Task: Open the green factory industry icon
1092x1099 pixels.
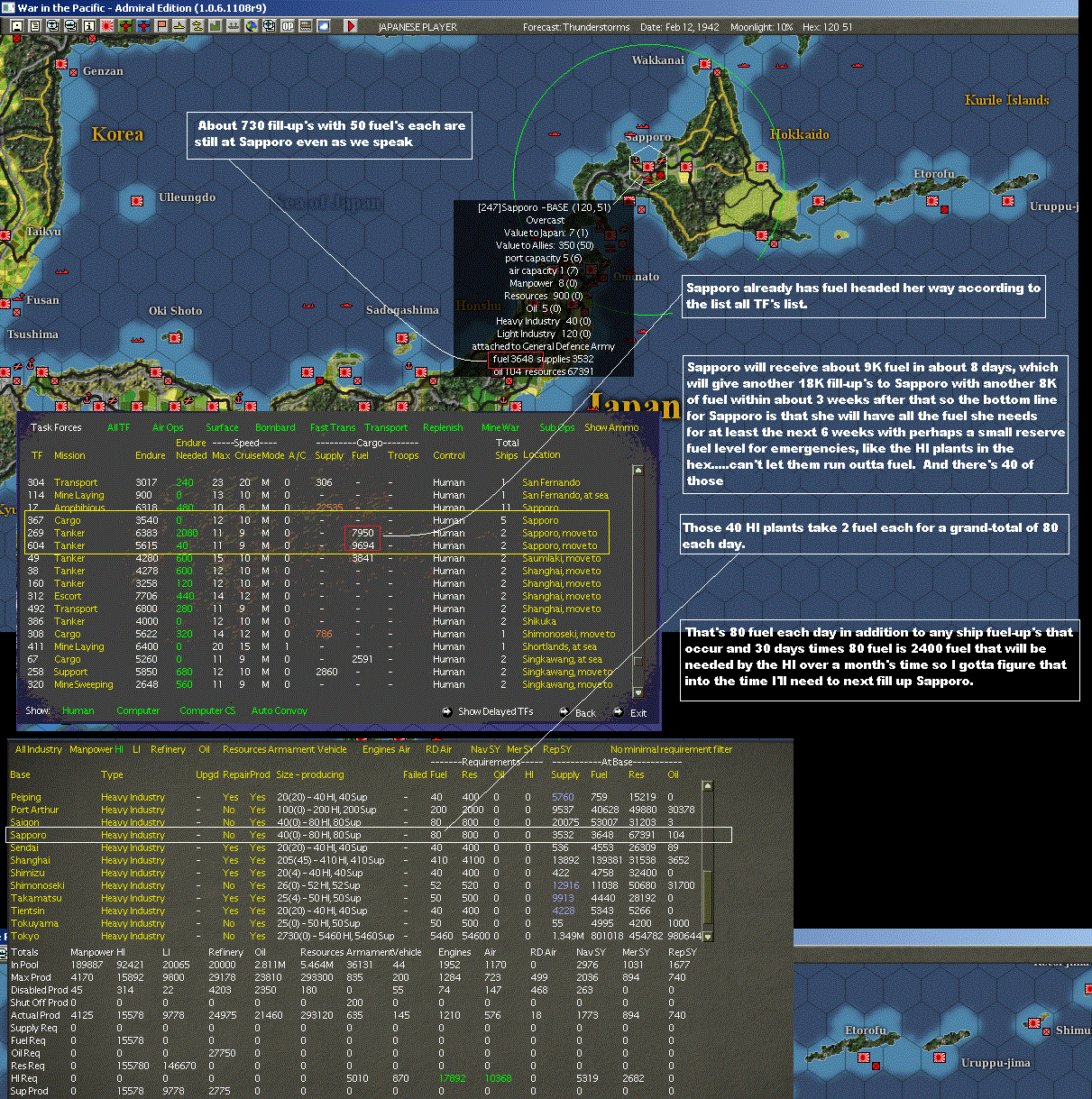Action: point(215,26)
